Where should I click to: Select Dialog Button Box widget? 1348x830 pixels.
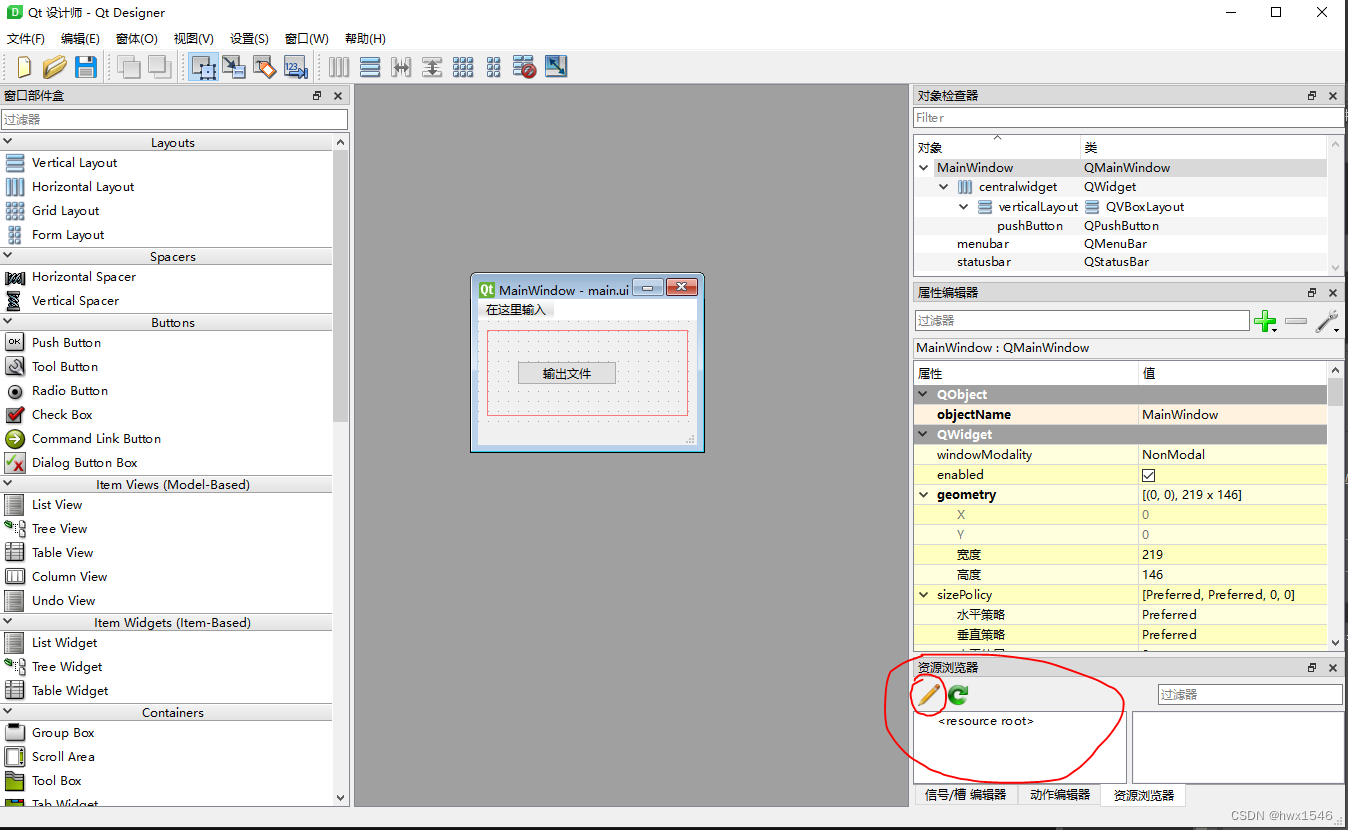coord(84,463)
